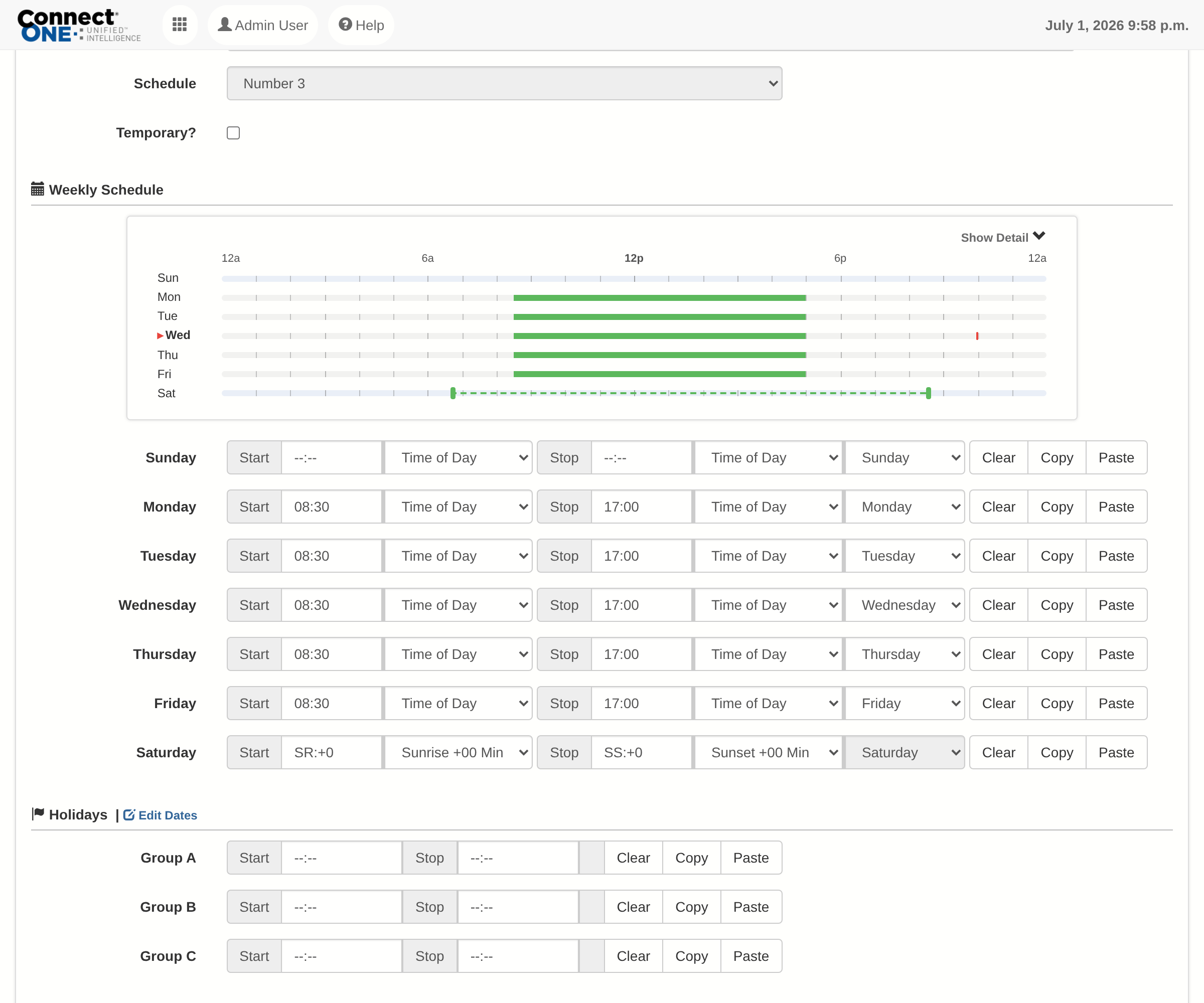
Task: Click Wednesday start time 08:30 field
Action: tap(332, 605)
